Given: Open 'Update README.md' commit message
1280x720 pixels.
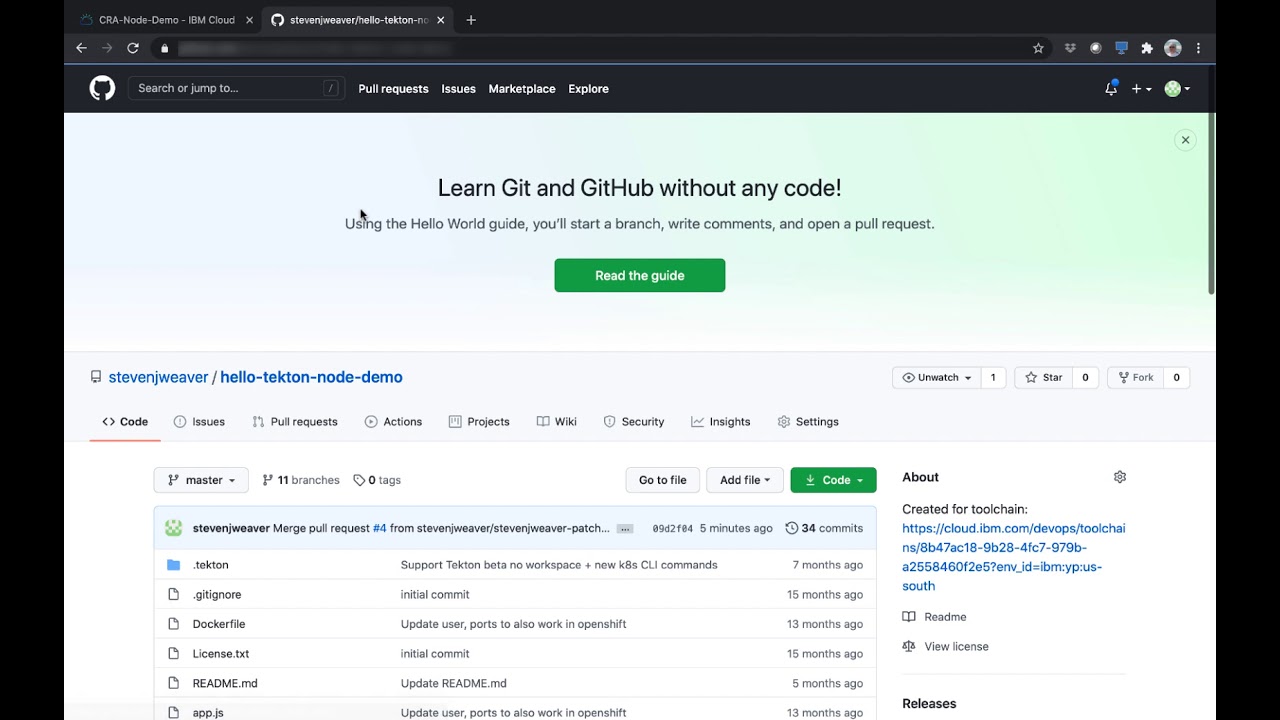Looking at the screenshot, I should click(x=454, y=683).
